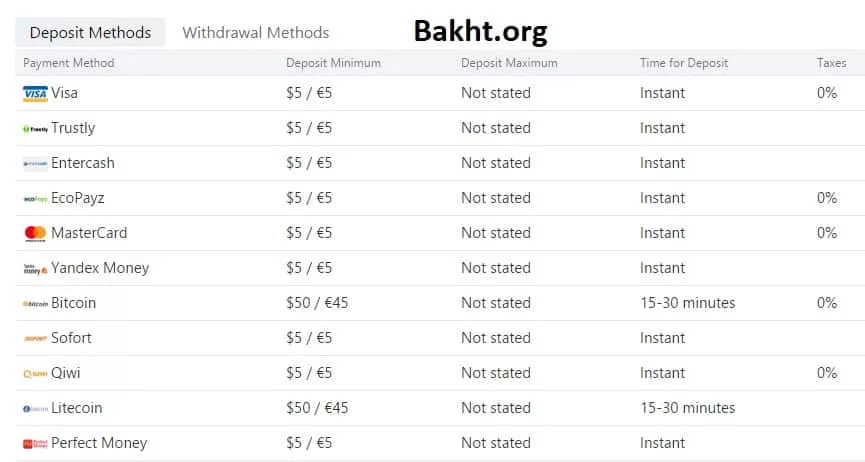Click the Entercash logo icon
Screen dimensions: 865x462
[x=35, y=163]
